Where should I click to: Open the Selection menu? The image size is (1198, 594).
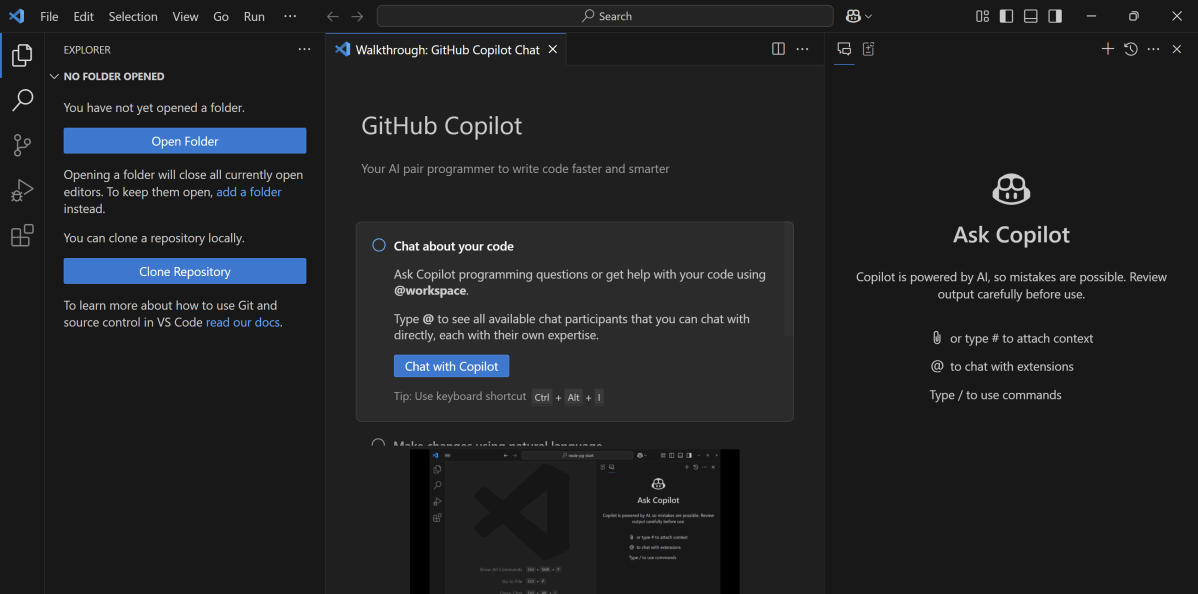(x=133, y=16)
